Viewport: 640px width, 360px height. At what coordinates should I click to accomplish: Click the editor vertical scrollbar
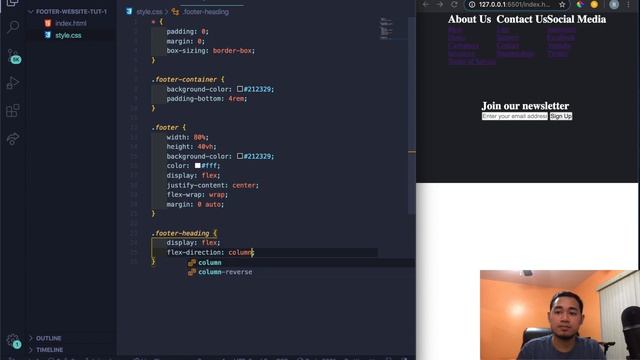point(411,116)
